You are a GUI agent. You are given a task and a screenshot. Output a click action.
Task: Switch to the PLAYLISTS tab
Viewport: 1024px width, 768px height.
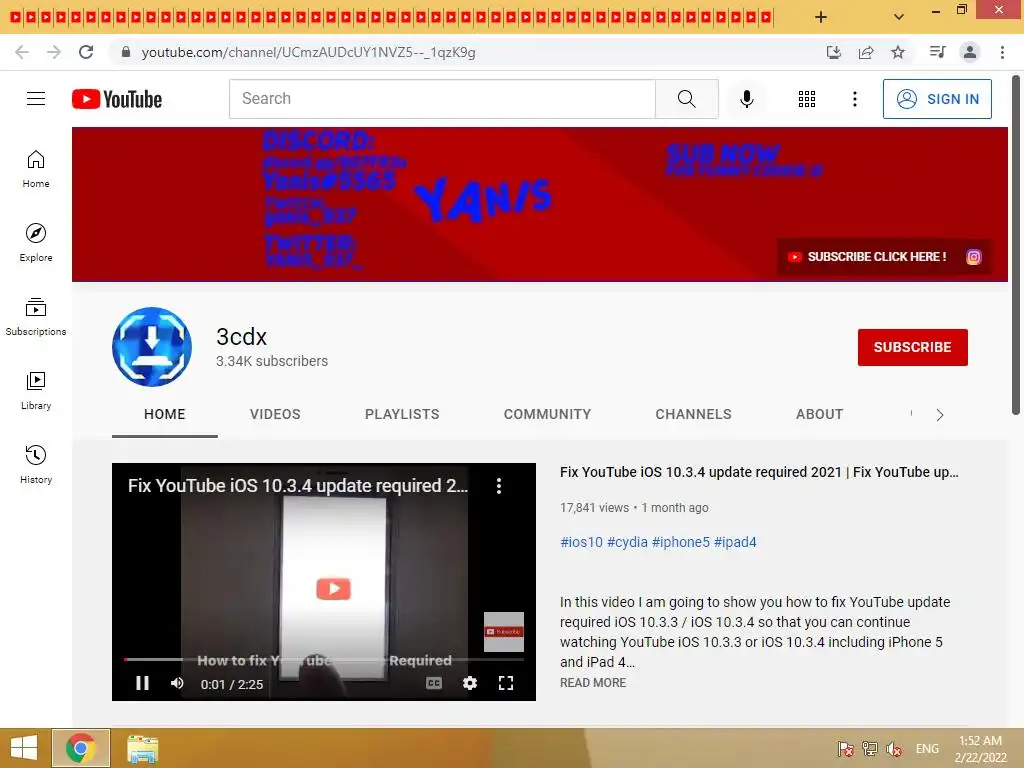402,414
